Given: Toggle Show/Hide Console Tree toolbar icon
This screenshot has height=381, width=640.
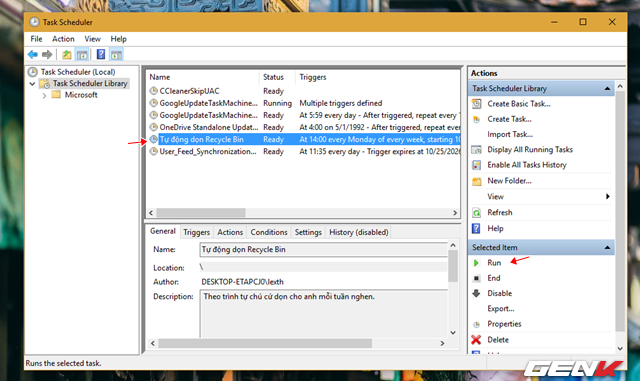Looking at the screenshot, I should click(82, 54).
